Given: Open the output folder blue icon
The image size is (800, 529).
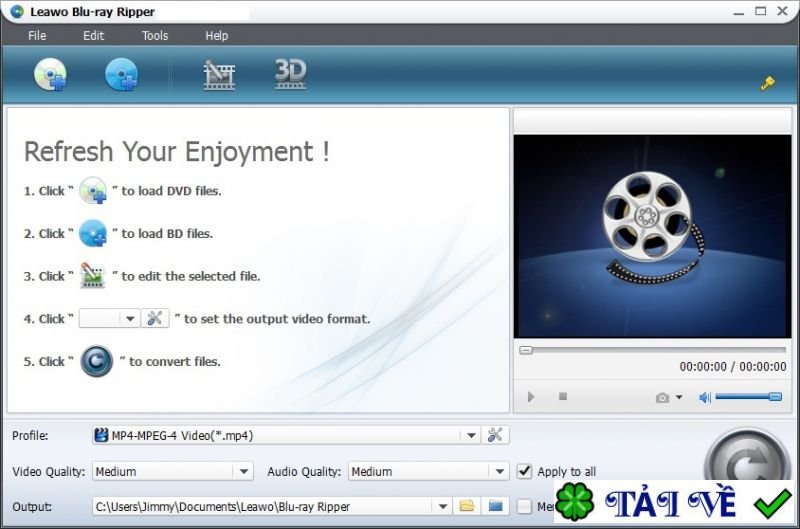Looking at the screenshot, I should coord(495,506).
